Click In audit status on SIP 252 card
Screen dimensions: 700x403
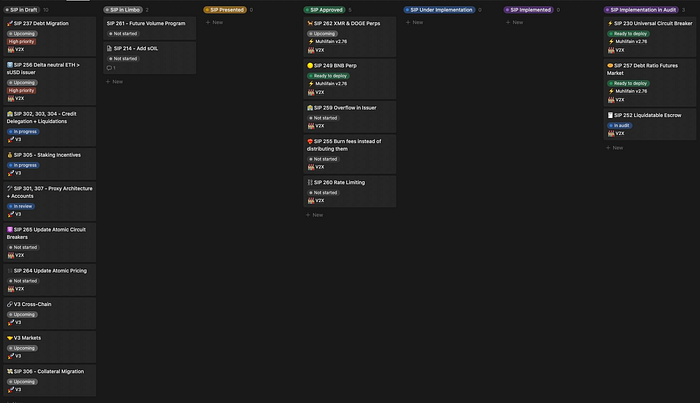point(619,125)
